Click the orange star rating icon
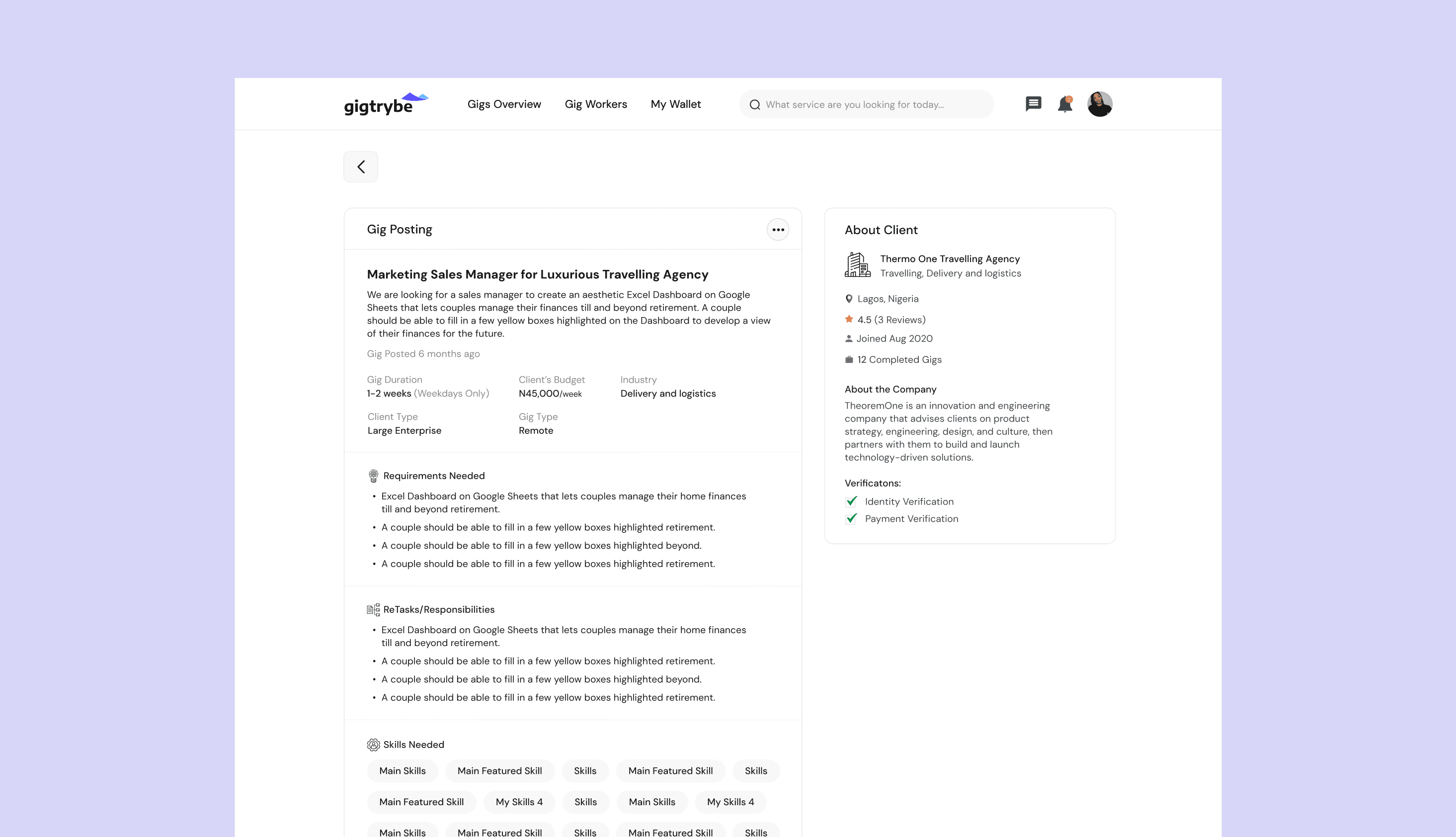 [849, 319]
